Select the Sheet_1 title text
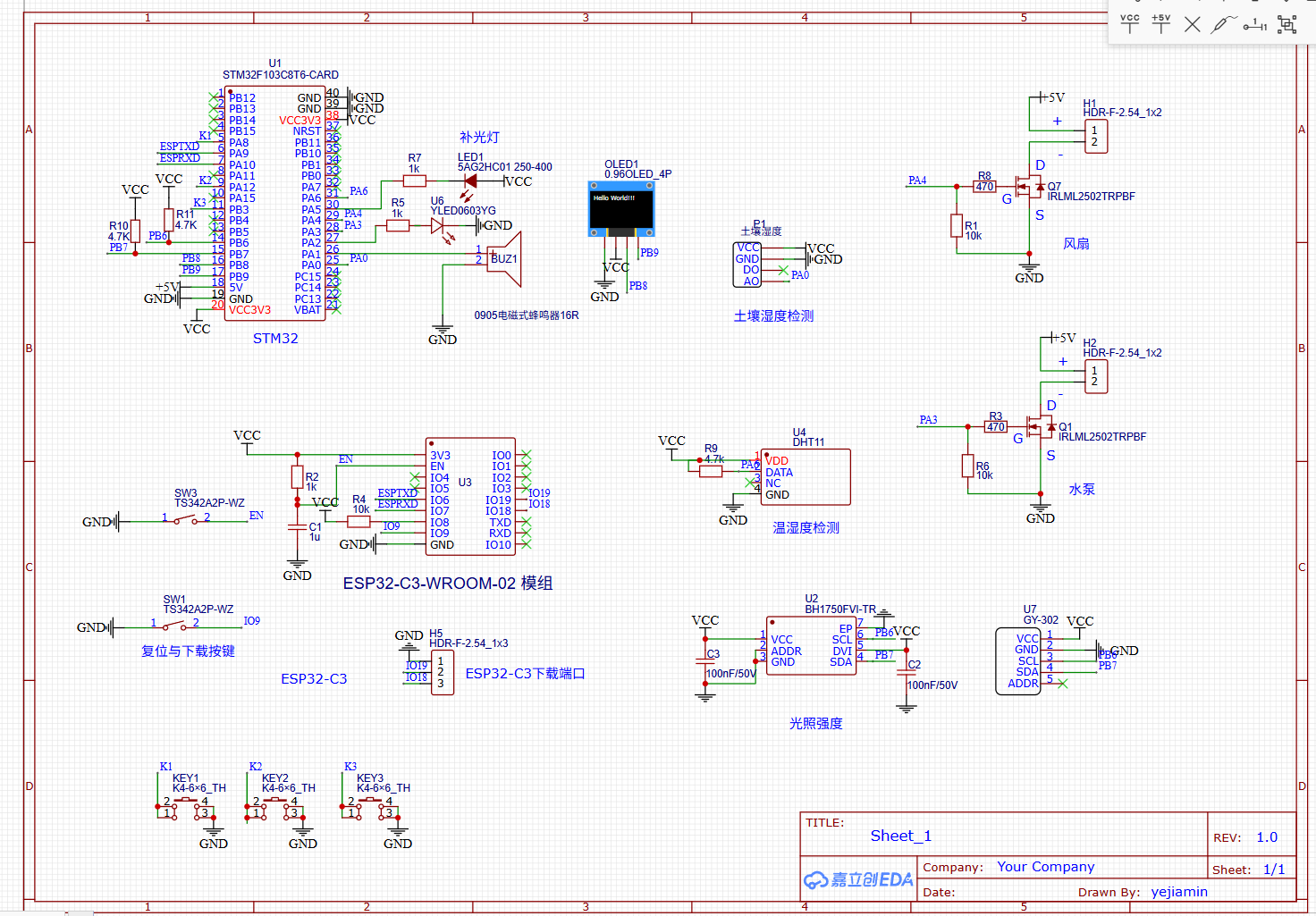Viewport: 1316px width, 916px height. click(x=901, y=836)
